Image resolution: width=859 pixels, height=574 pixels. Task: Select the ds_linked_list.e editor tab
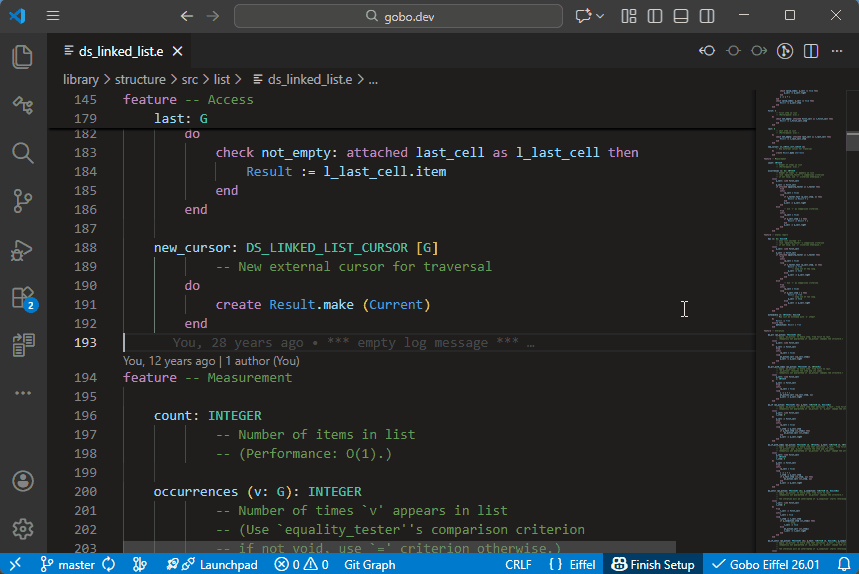coord(113,51)
